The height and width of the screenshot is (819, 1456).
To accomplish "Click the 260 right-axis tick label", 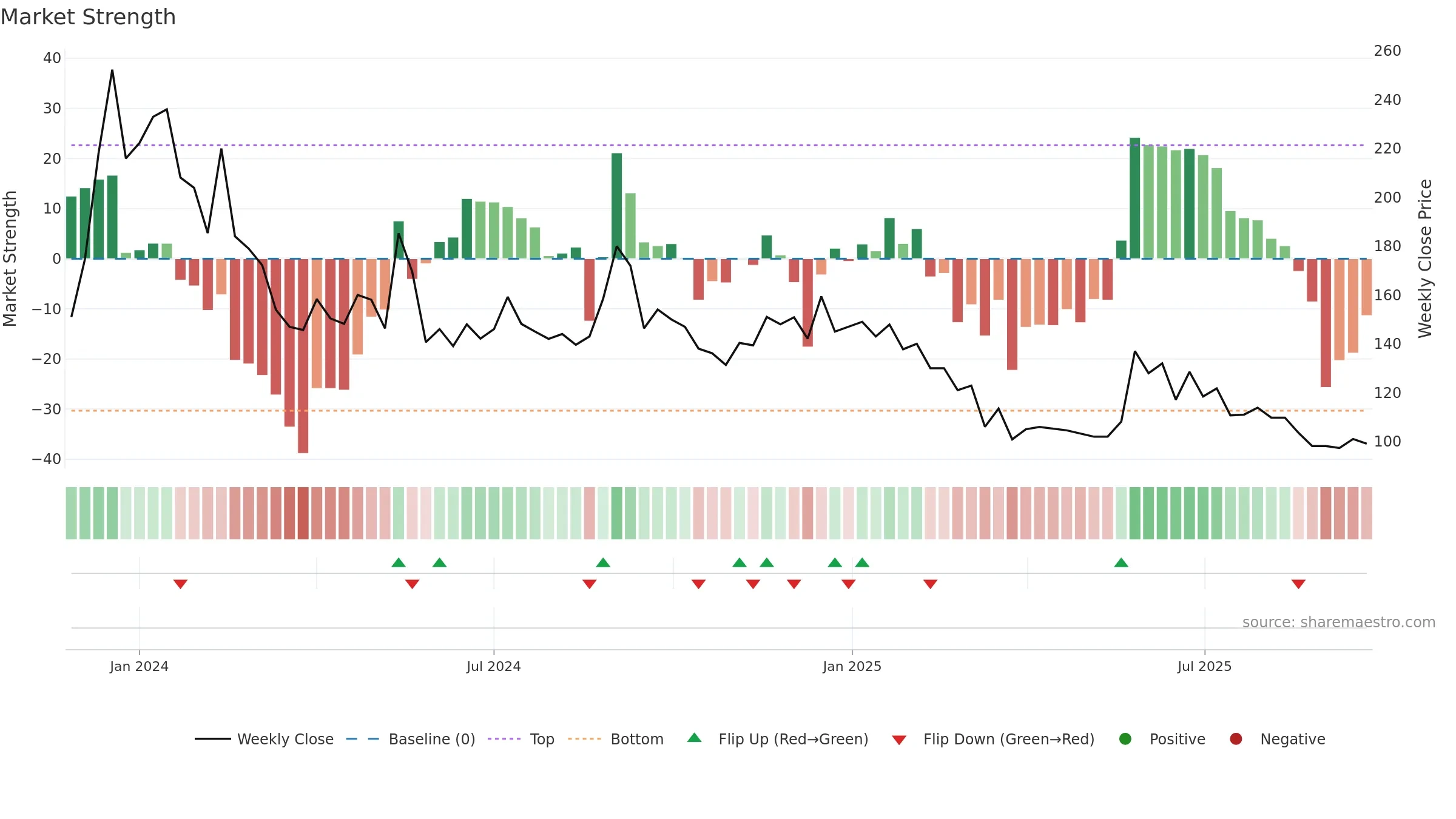I will [x=1387, y=51].
